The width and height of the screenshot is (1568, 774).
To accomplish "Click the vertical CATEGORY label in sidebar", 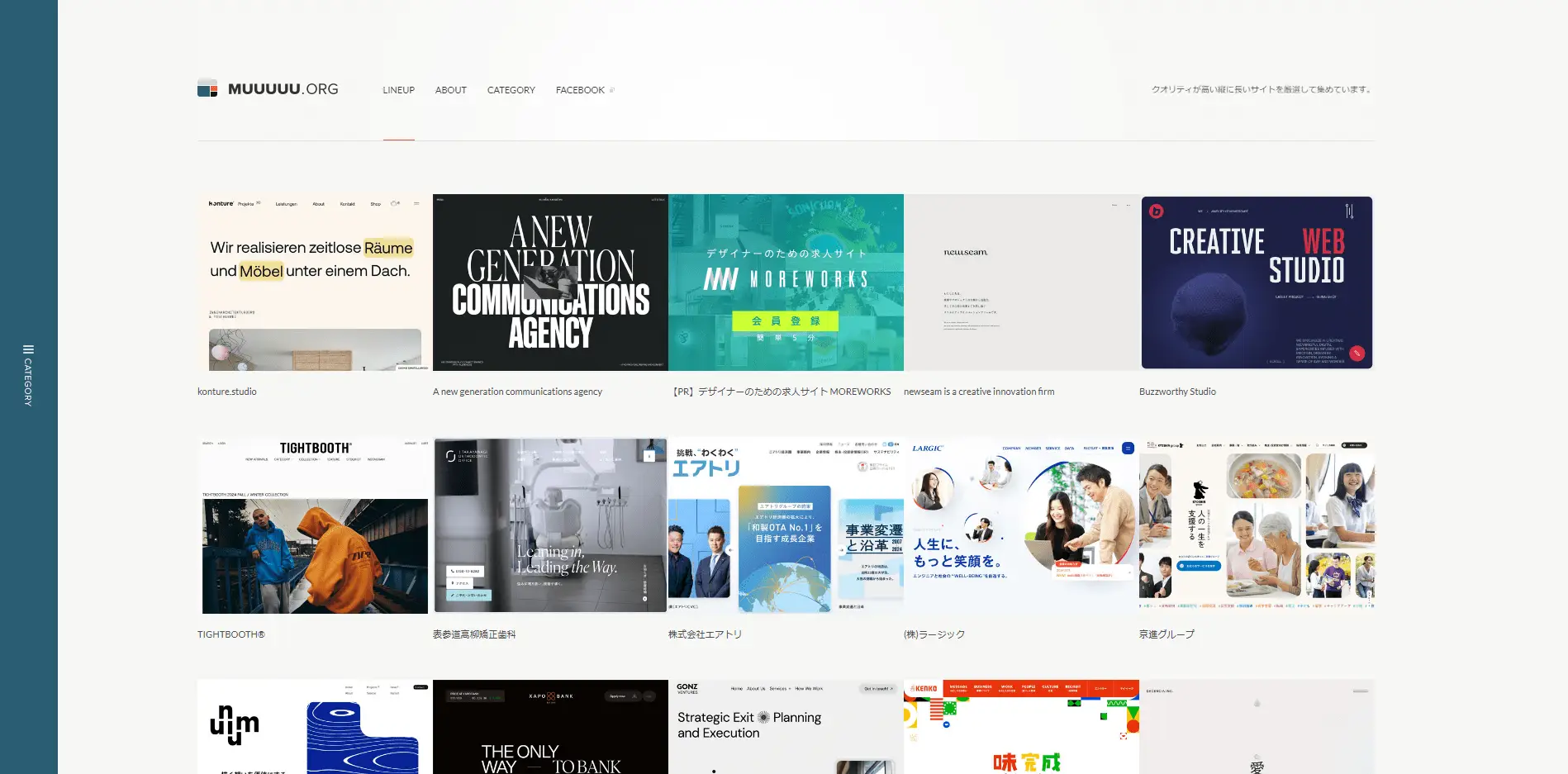I will click(28, 382).
